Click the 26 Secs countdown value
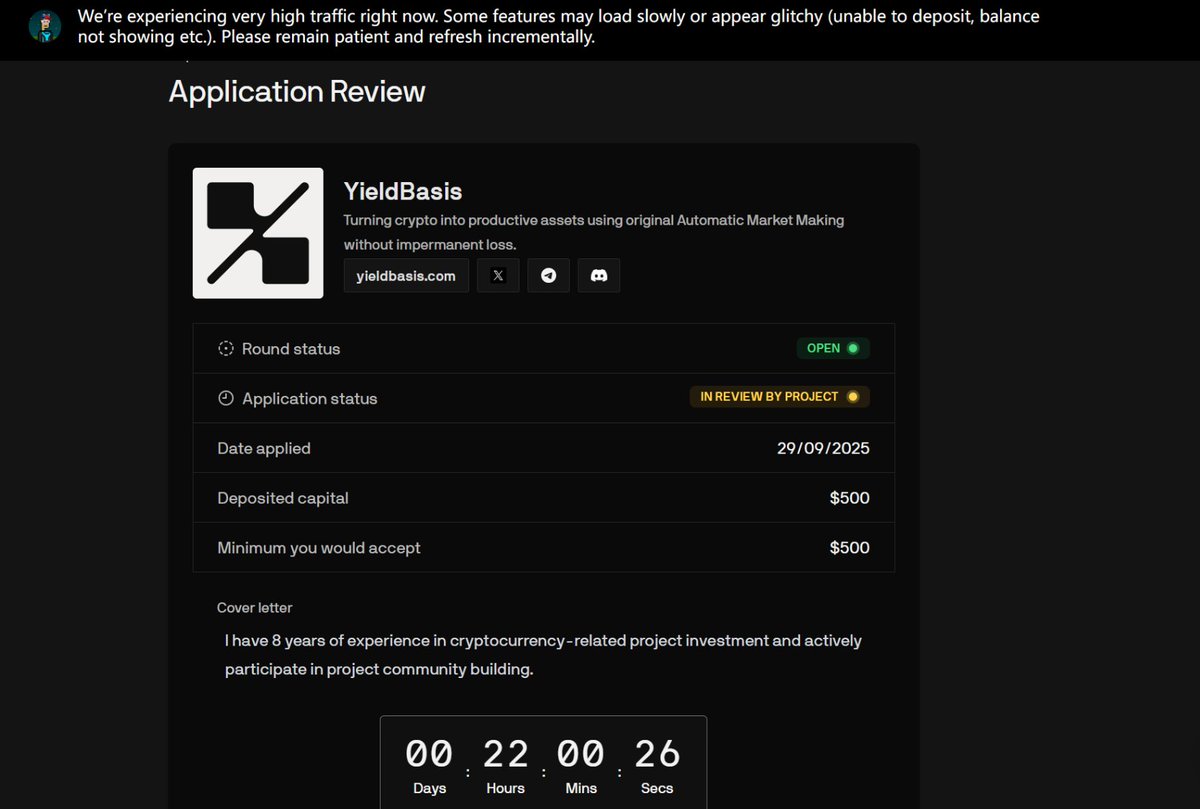Viewport: 1200px width, 809px height. coord(657,753)
